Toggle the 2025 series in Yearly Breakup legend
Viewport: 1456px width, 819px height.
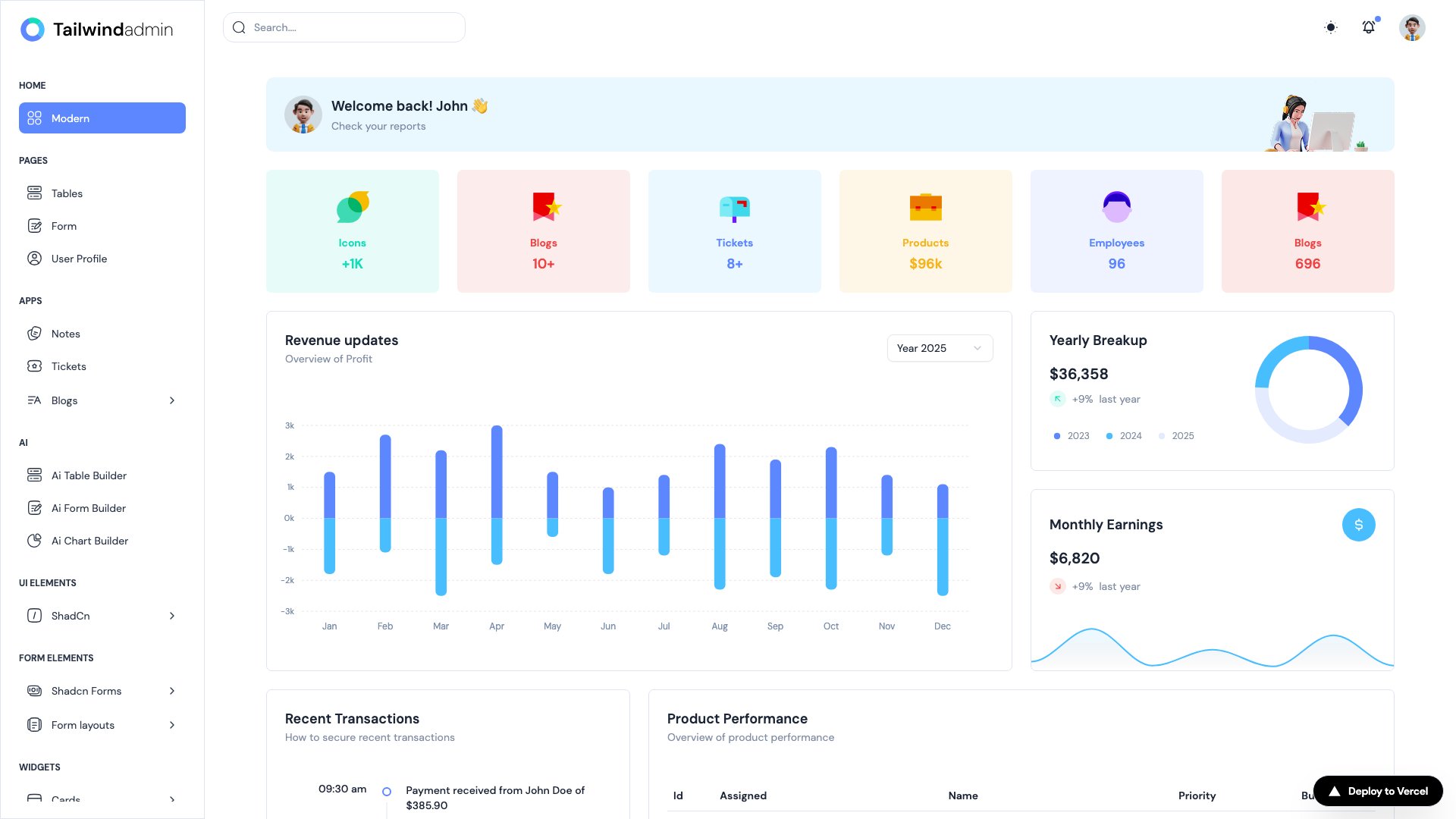click(x=1161, y=436)
